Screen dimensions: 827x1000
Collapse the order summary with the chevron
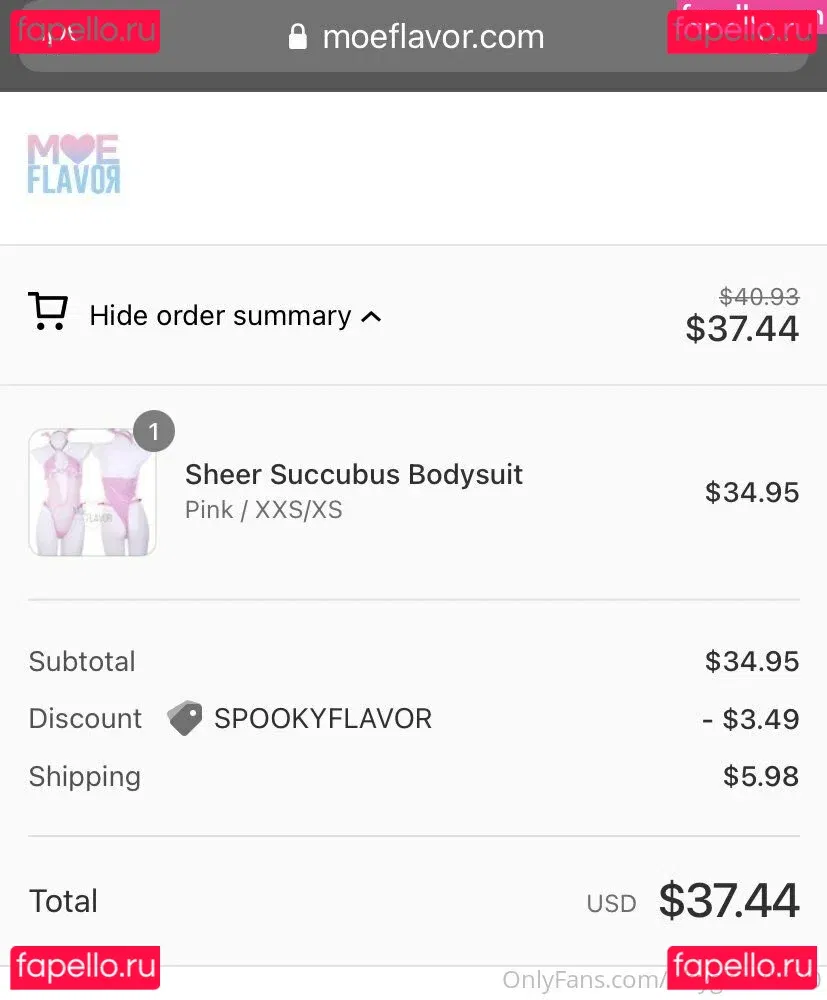pos(371,317)
